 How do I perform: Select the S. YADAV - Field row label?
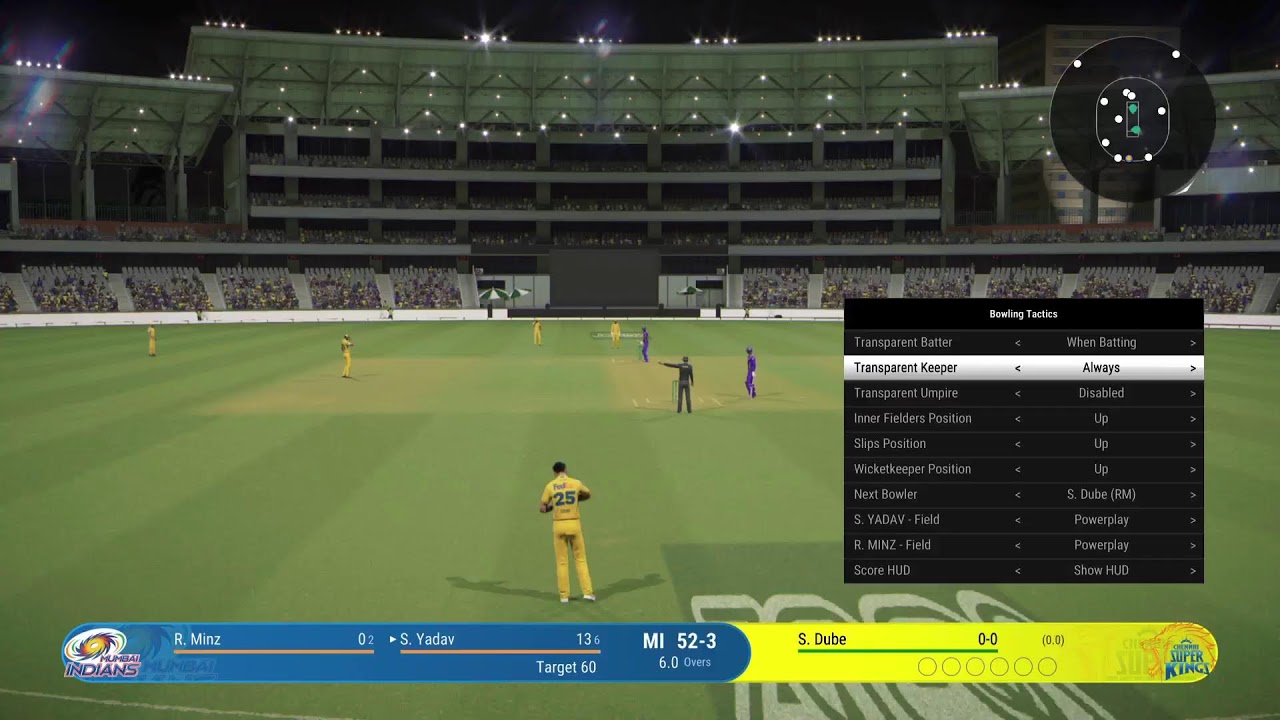896,519
